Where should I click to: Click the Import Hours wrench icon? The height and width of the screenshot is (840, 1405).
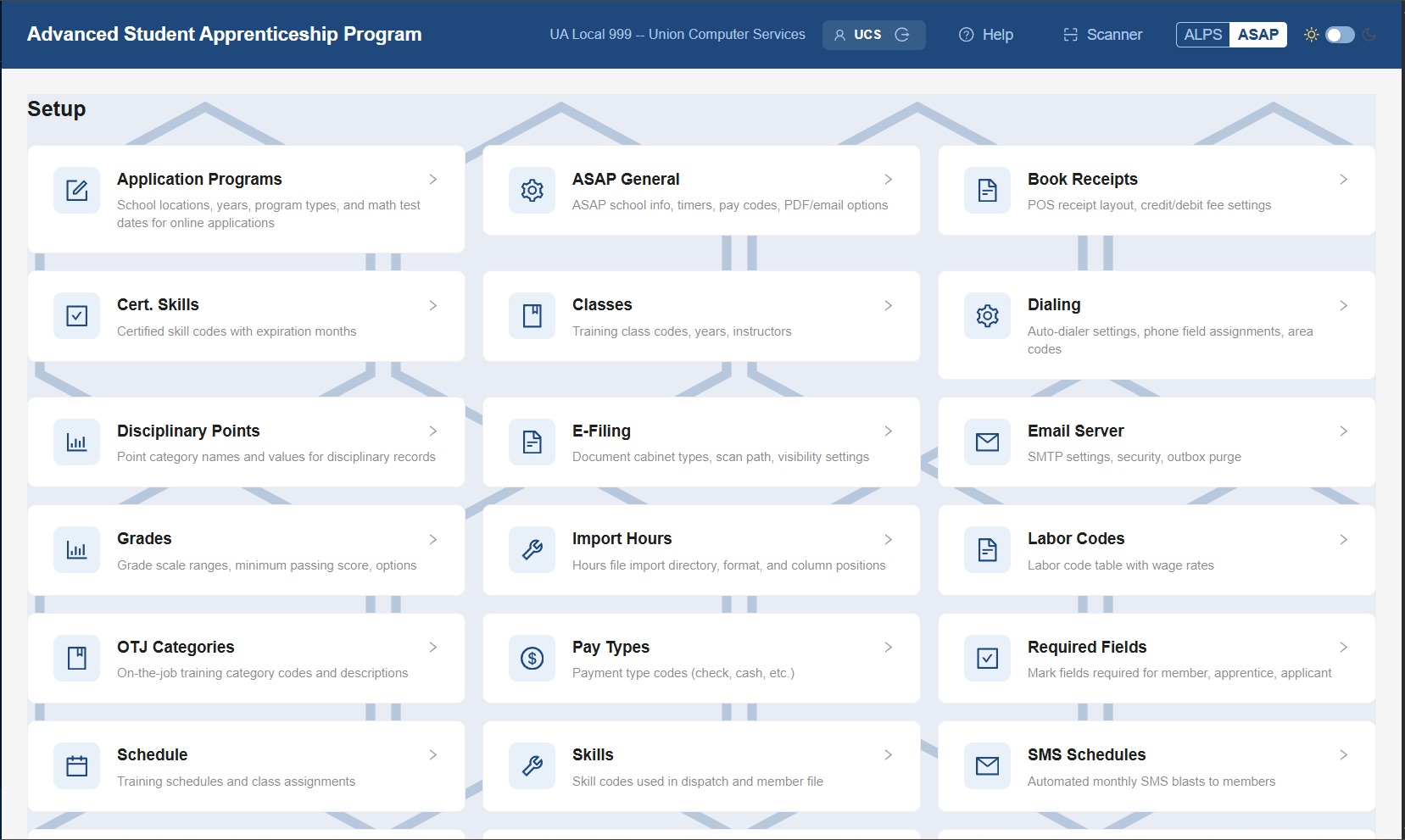click(532, 549)
